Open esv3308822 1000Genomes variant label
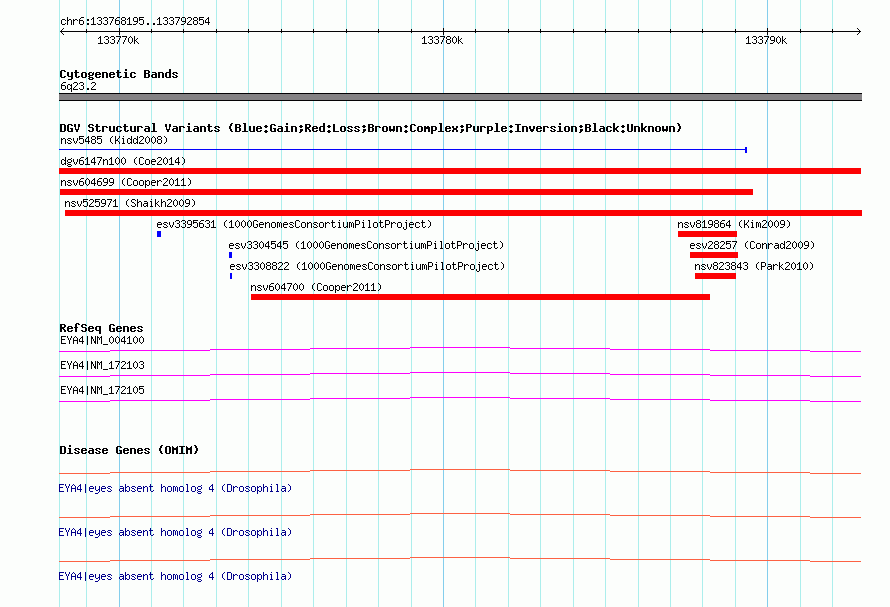The width and height of the screenshot is (890, 607). coord(367,266)
